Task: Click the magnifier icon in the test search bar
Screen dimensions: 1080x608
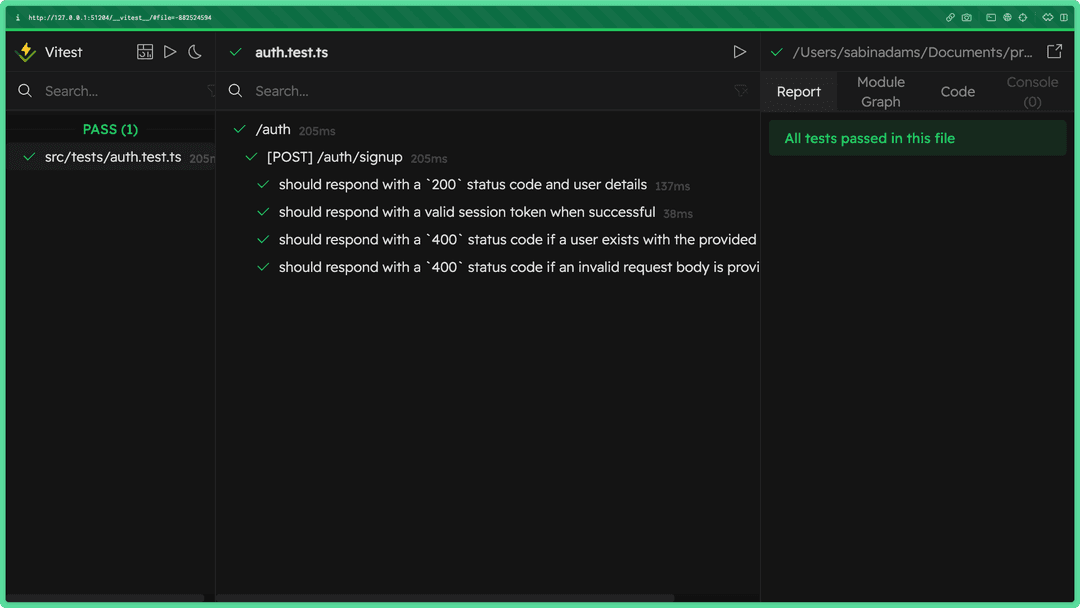Action: [235, 90]
